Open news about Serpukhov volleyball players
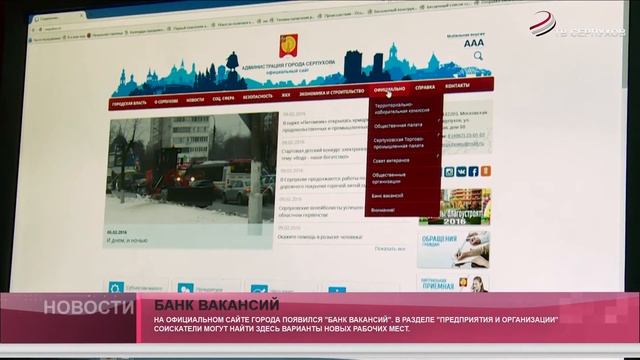The image size is (640, 360). click(x=320, y=211)
